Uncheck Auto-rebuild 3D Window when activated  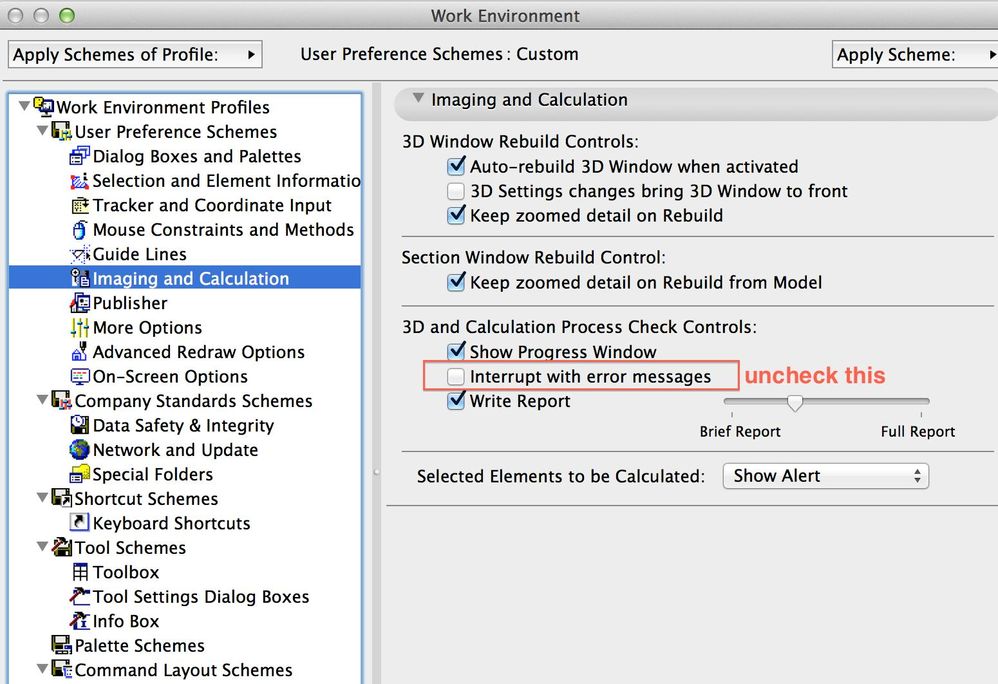click(456, 167)
